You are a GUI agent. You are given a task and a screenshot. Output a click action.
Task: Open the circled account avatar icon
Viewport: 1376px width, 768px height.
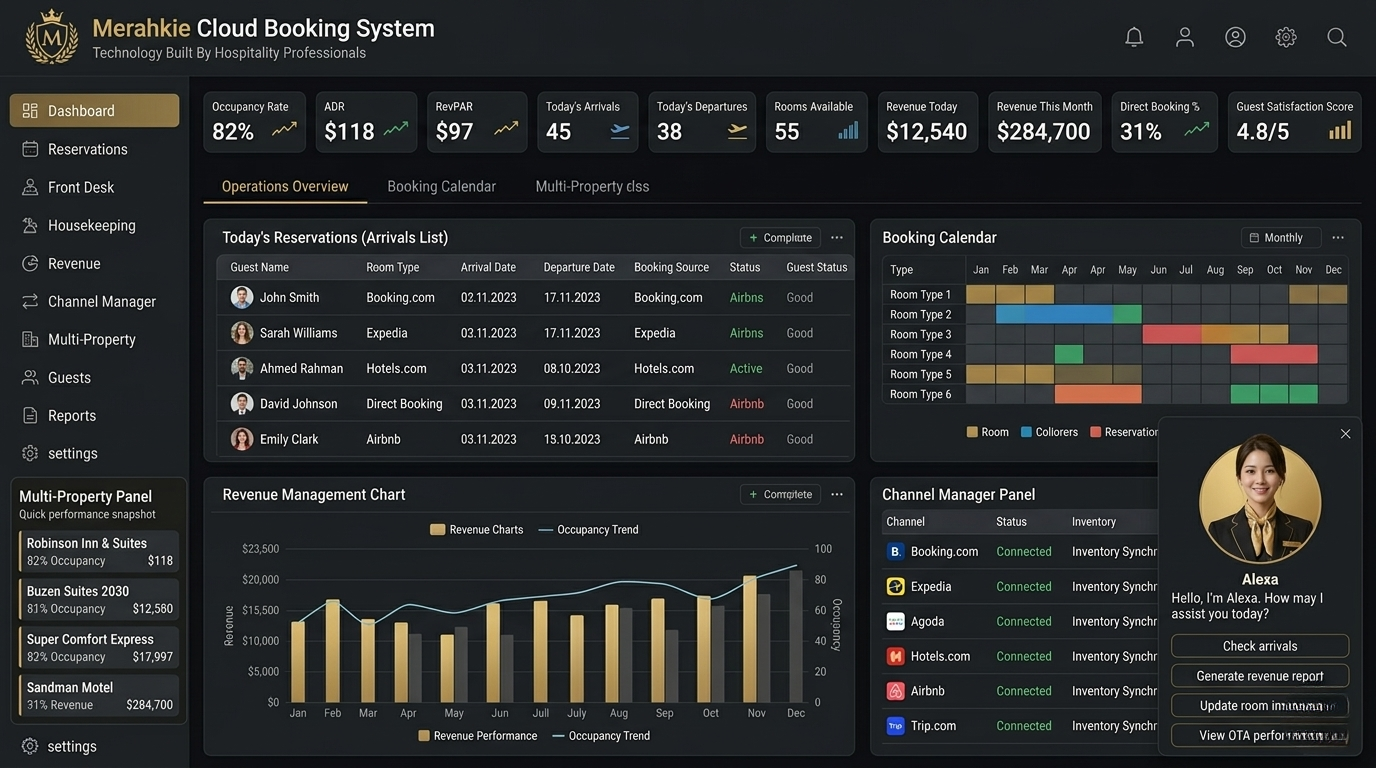pos(1236,37)
